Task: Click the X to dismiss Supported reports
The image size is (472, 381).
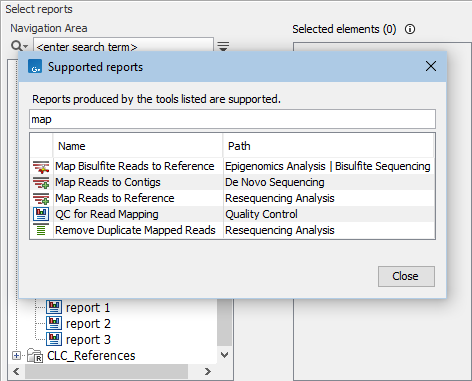Action: tap(431, 66)
